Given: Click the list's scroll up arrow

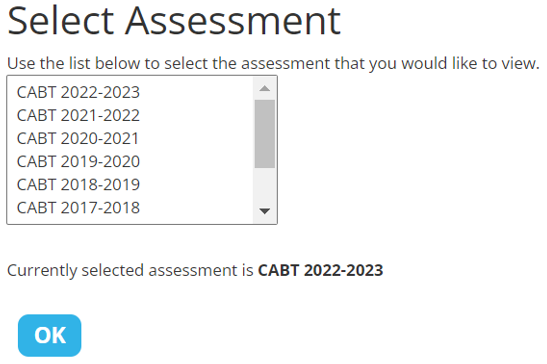Looking at the screenshot, I should [264, 89].
